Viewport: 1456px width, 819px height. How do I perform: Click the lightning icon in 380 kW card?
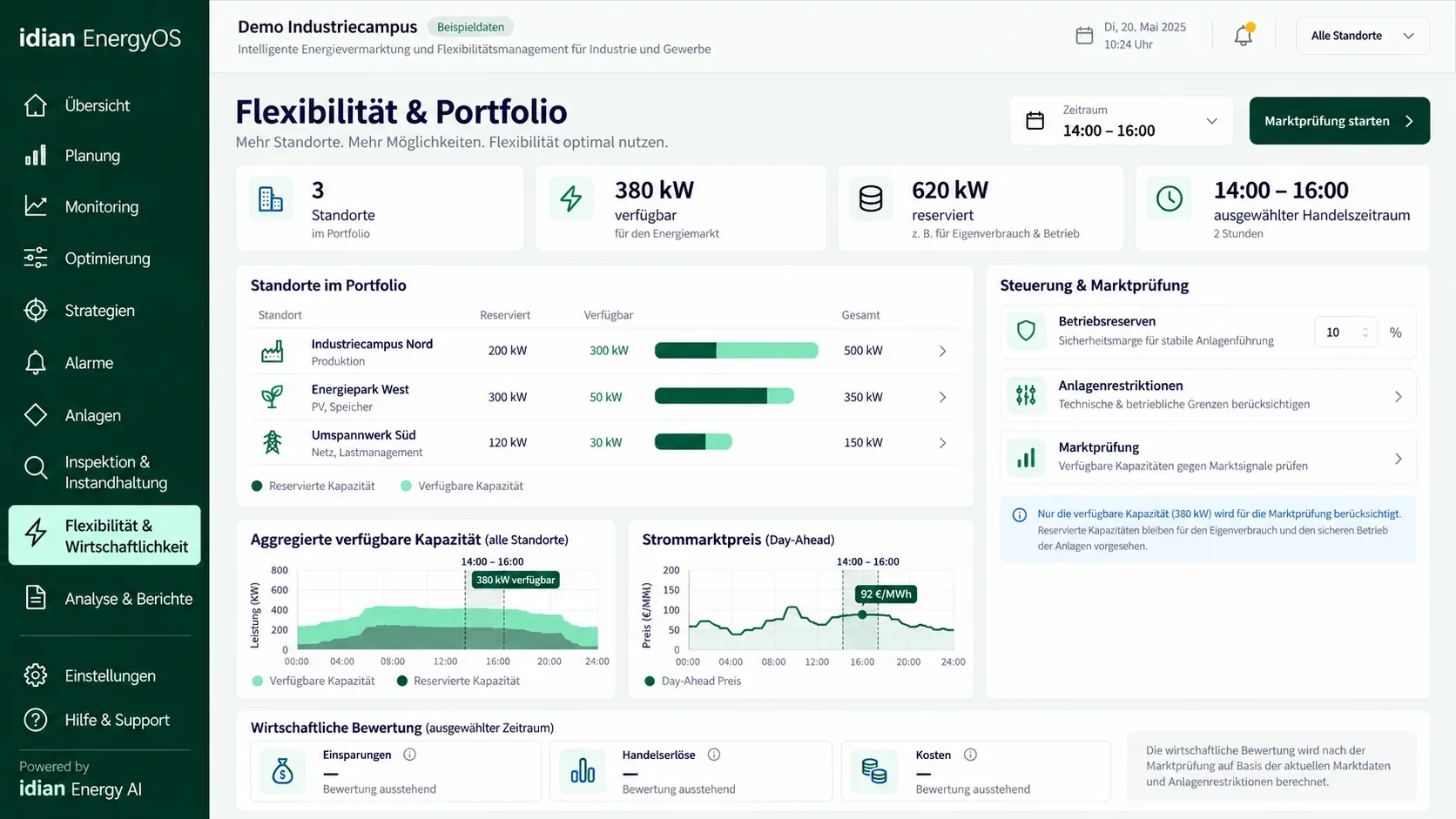pyautogui.click(x=570, y=199)
